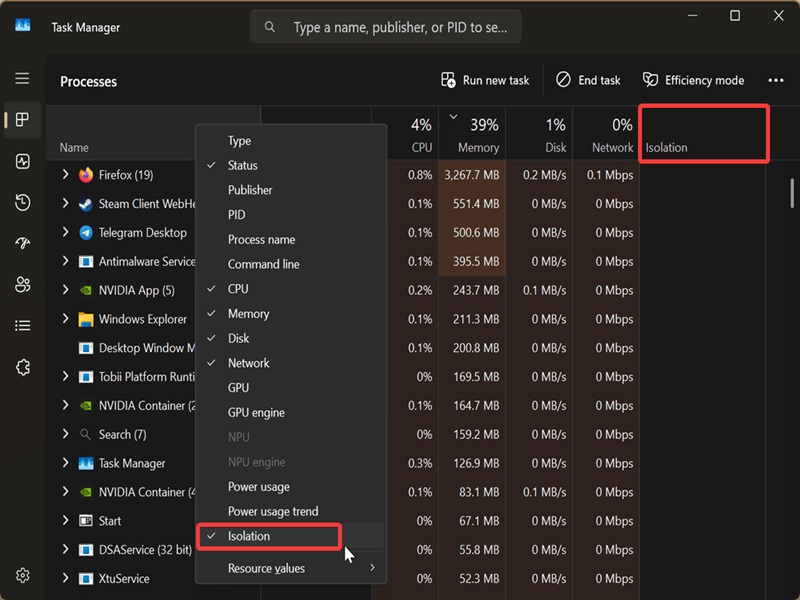Open the hamburger navigation menu

point(22,78)
